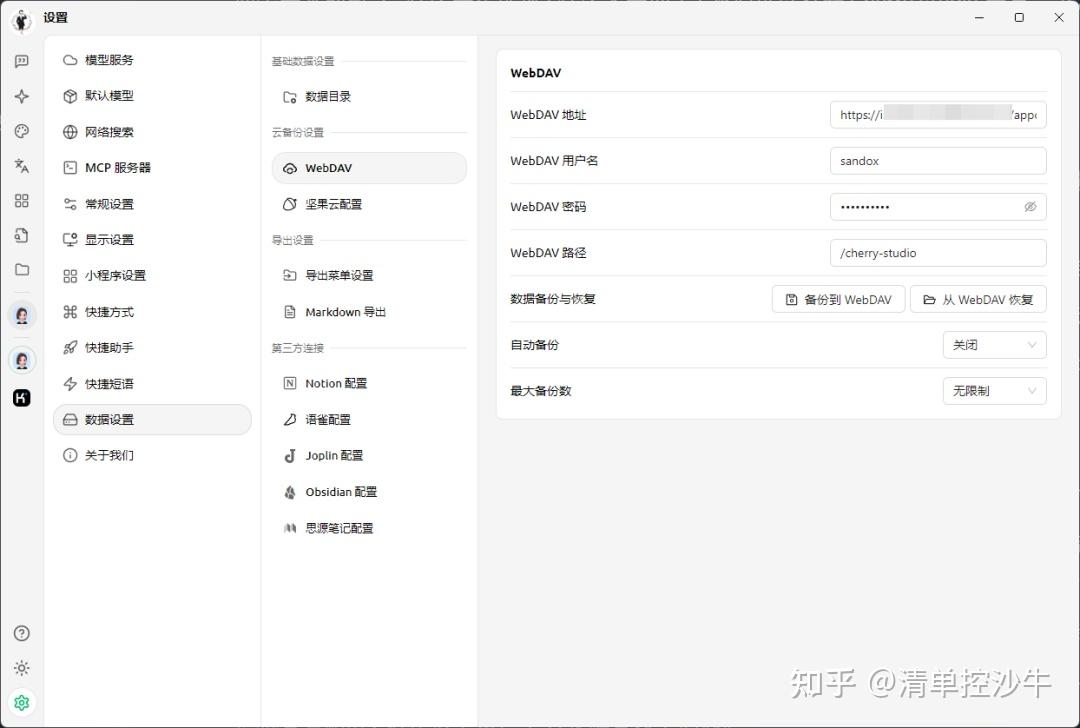
Task: Open WebDAV cloud backup item
Action: tap(369, 168)
